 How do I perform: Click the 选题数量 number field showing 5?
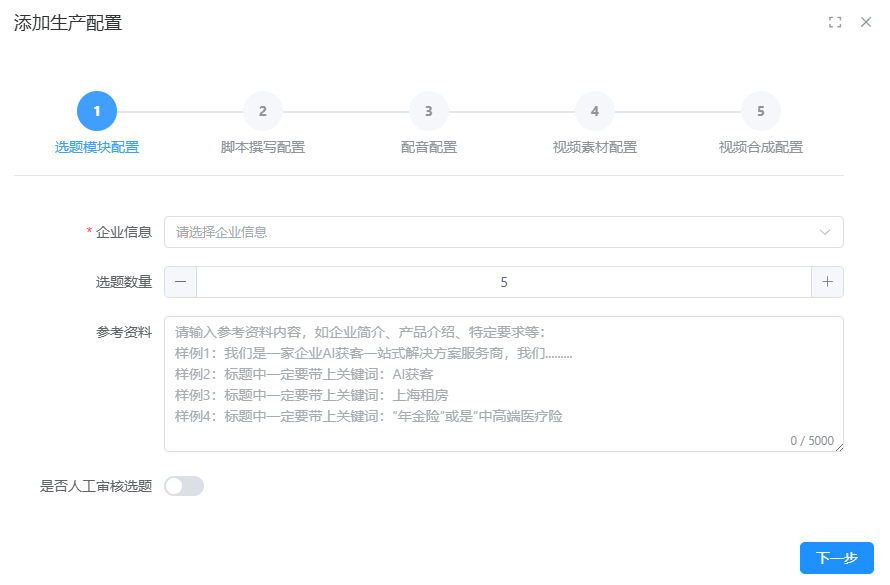pos(503,282)
